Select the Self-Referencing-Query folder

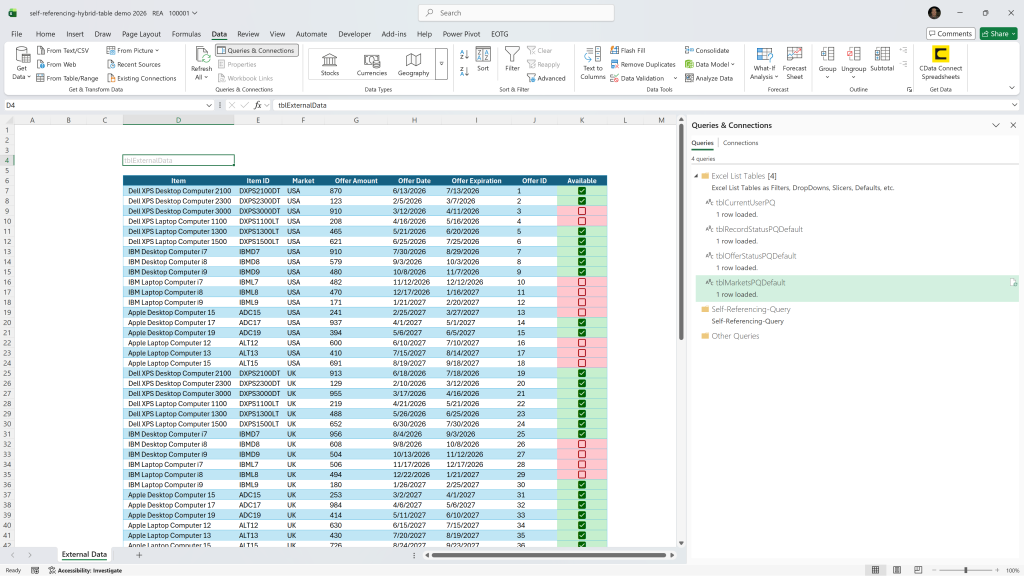point(750,310)
